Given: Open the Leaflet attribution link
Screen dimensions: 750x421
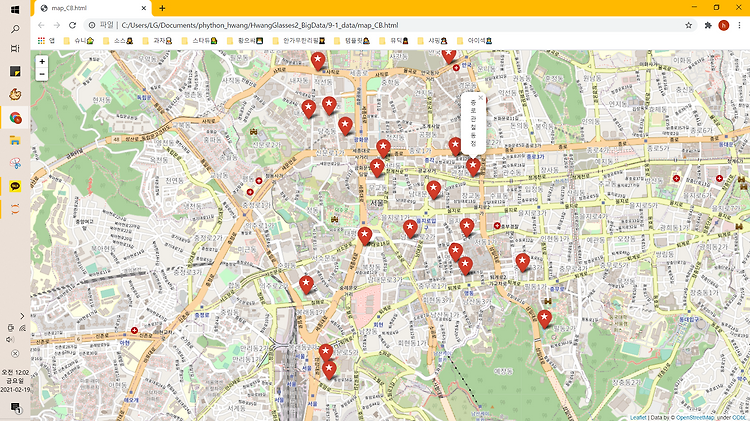Looking at the screenshot, I should click(638, 418).
